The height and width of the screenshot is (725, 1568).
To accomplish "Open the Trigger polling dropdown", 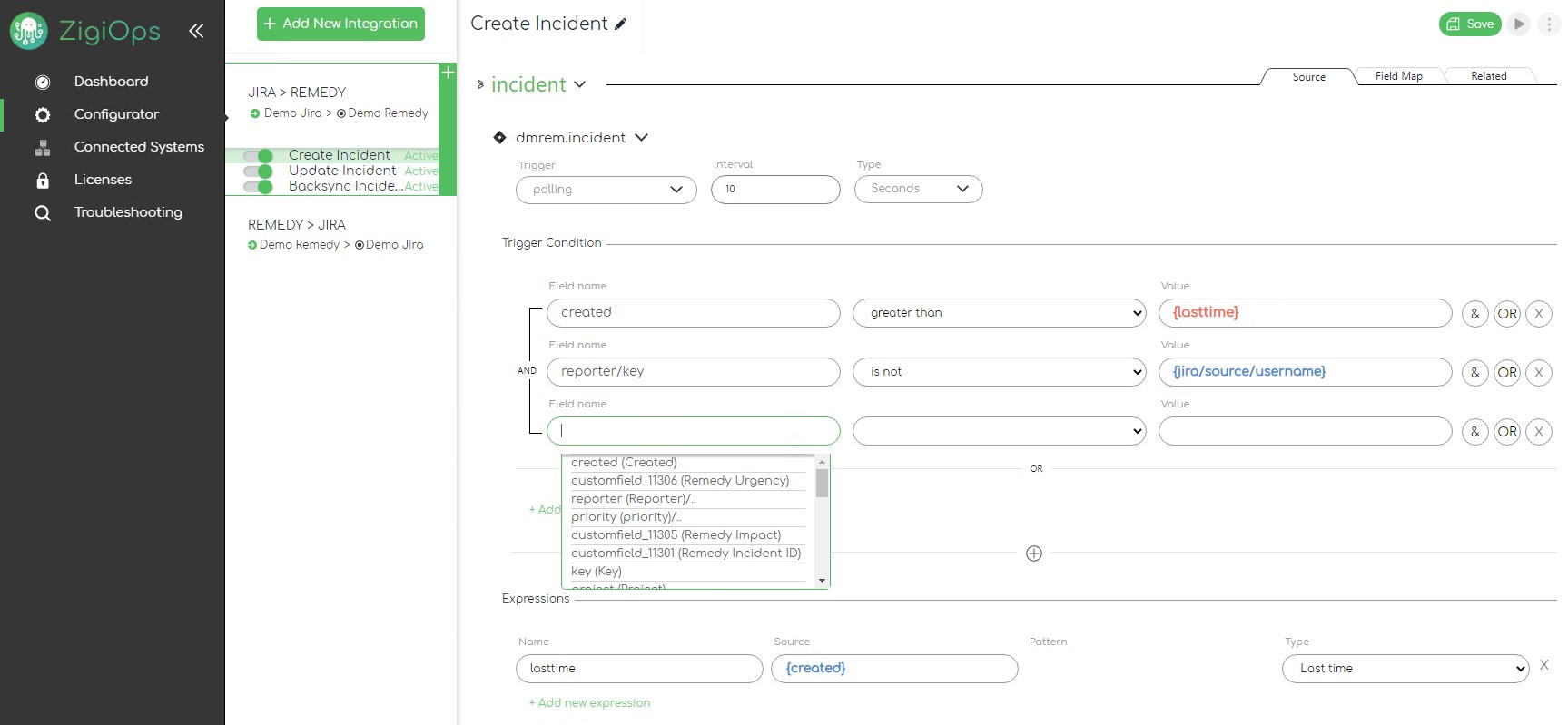I will 606,190.
